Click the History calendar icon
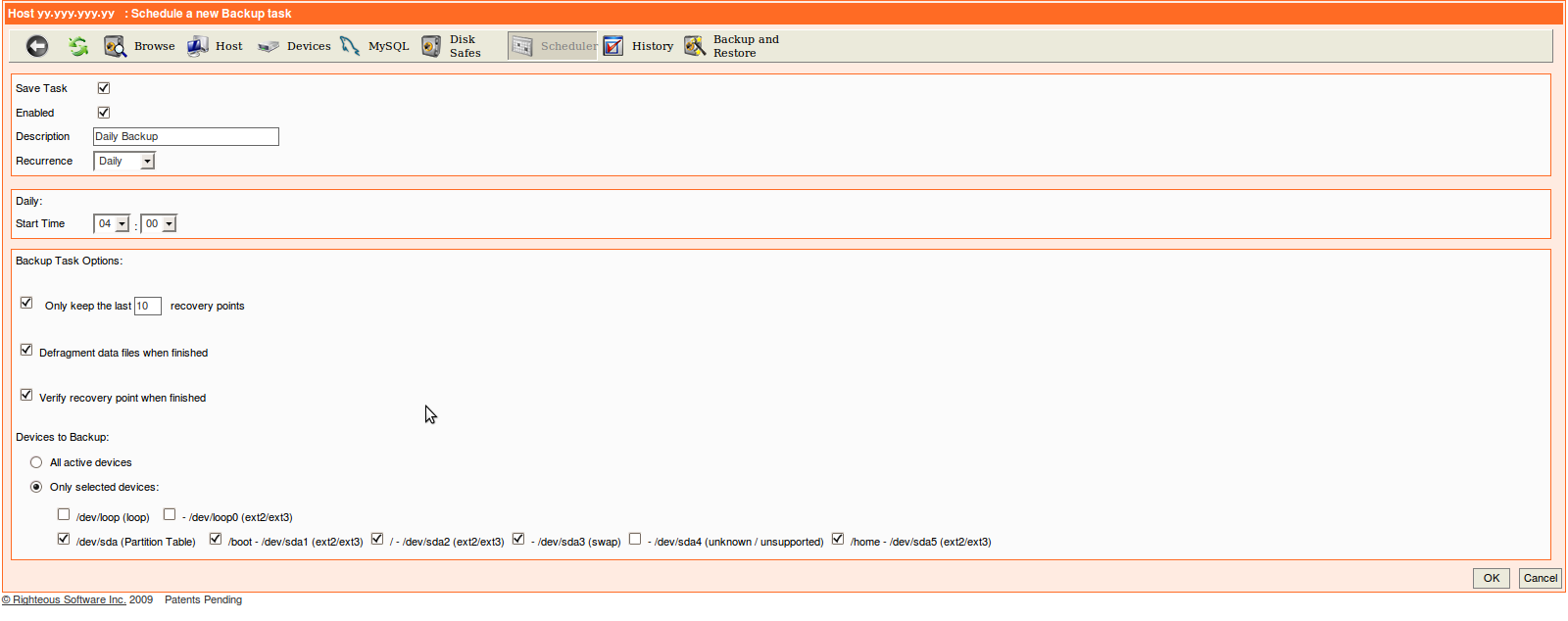1568x621 pixels. 613,46
